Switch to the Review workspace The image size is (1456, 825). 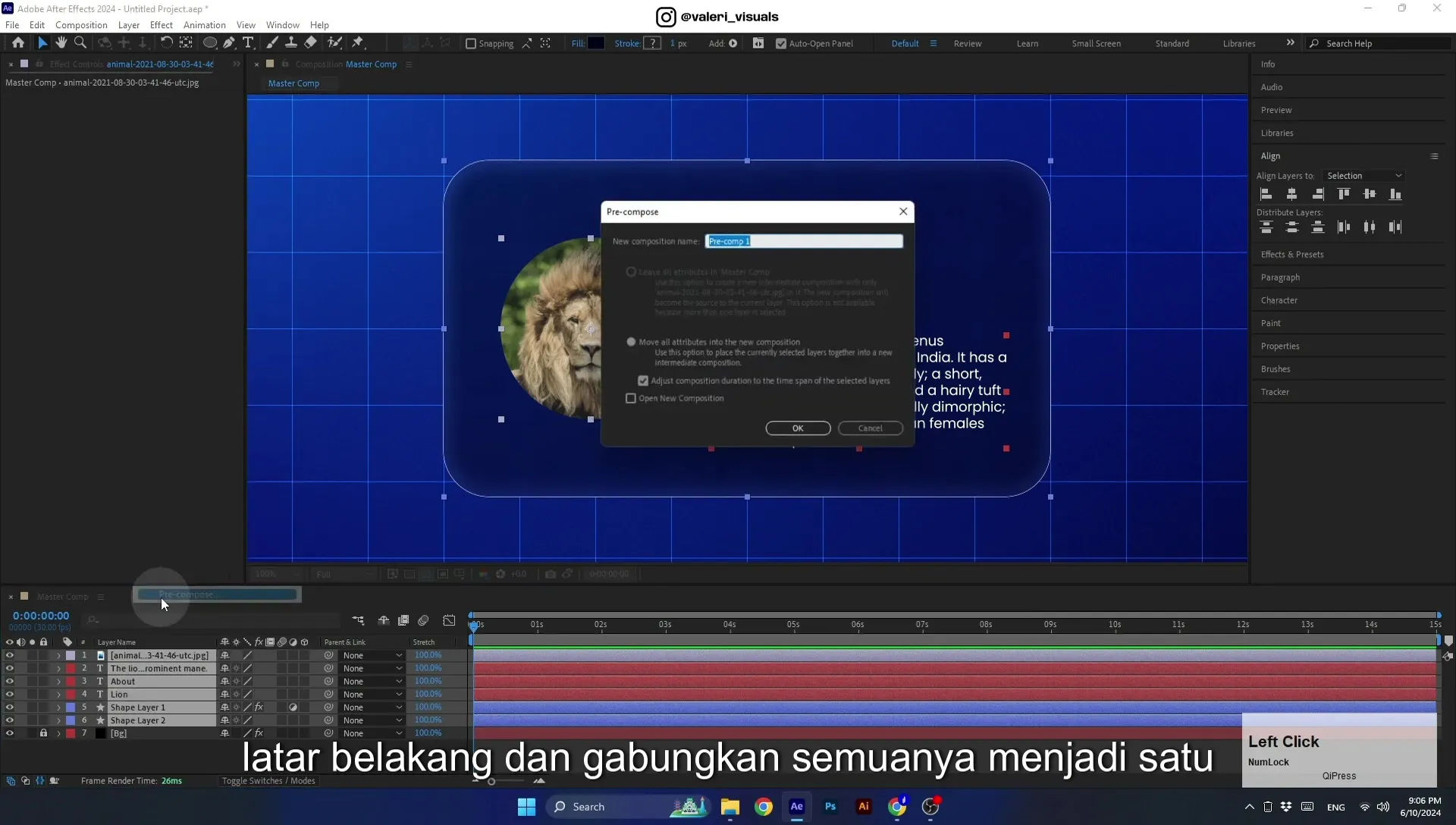click(x=968, y=44)
